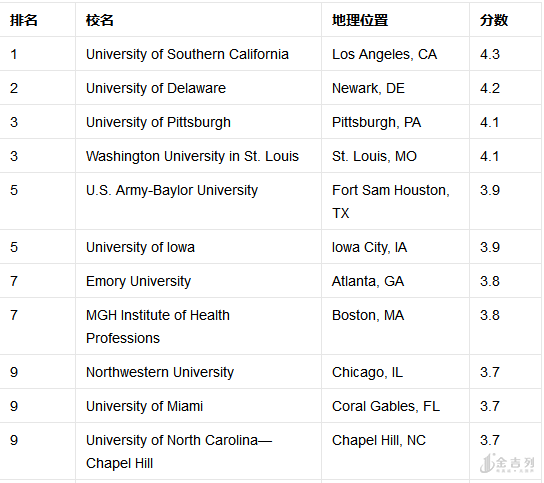Image resolution: width=544 pixels, height=483 pixels.
Task: Click the 校名 column header
Action: click(100, 20)
